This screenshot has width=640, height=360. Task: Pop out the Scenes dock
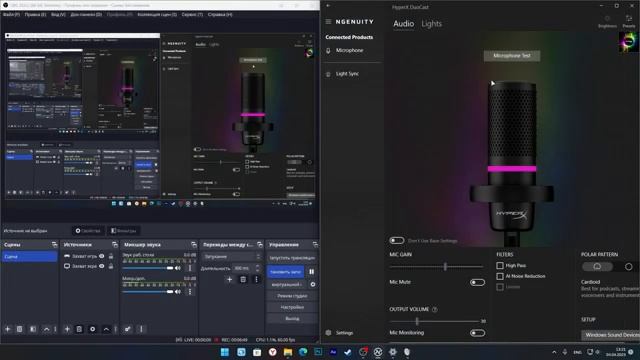point(54,244)
